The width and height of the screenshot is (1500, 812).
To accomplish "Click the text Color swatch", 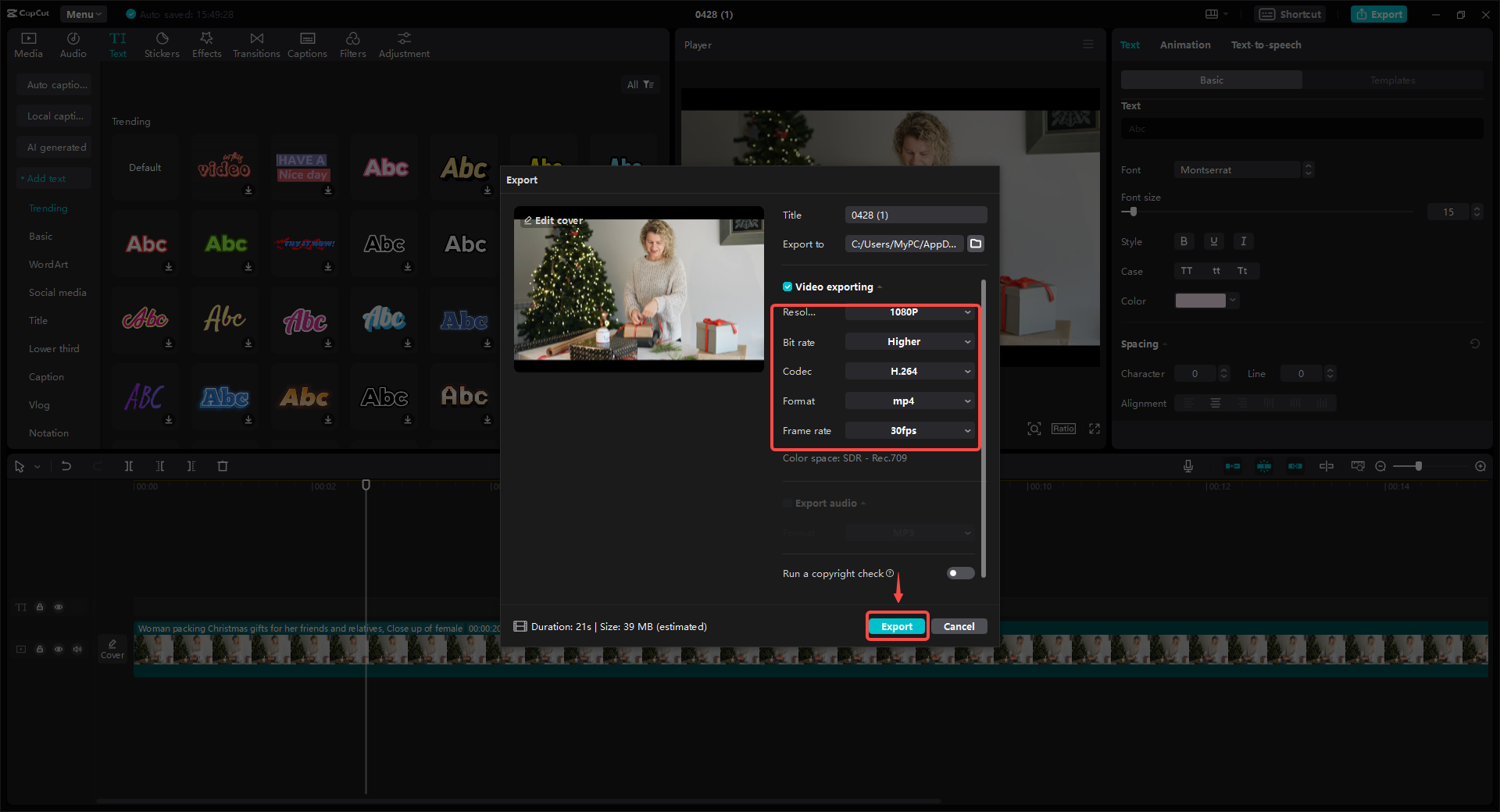I will point(1201,301).
